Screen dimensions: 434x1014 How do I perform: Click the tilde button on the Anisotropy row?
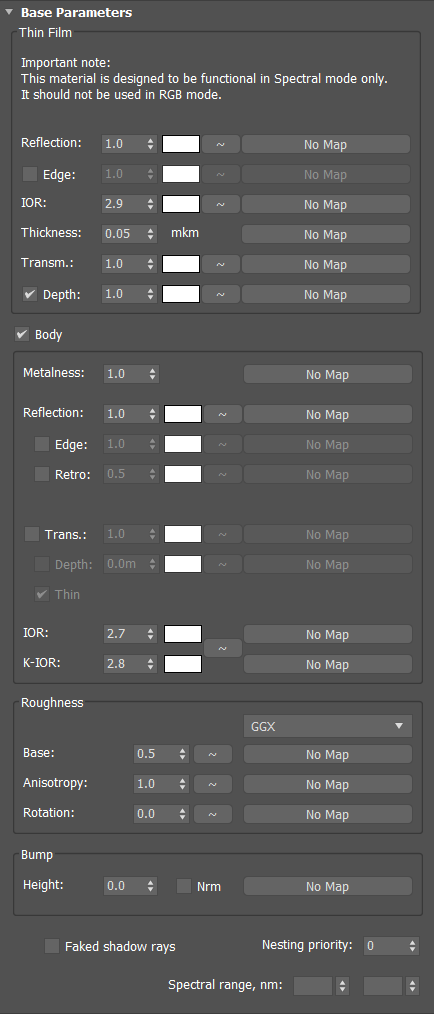point(213,784)
